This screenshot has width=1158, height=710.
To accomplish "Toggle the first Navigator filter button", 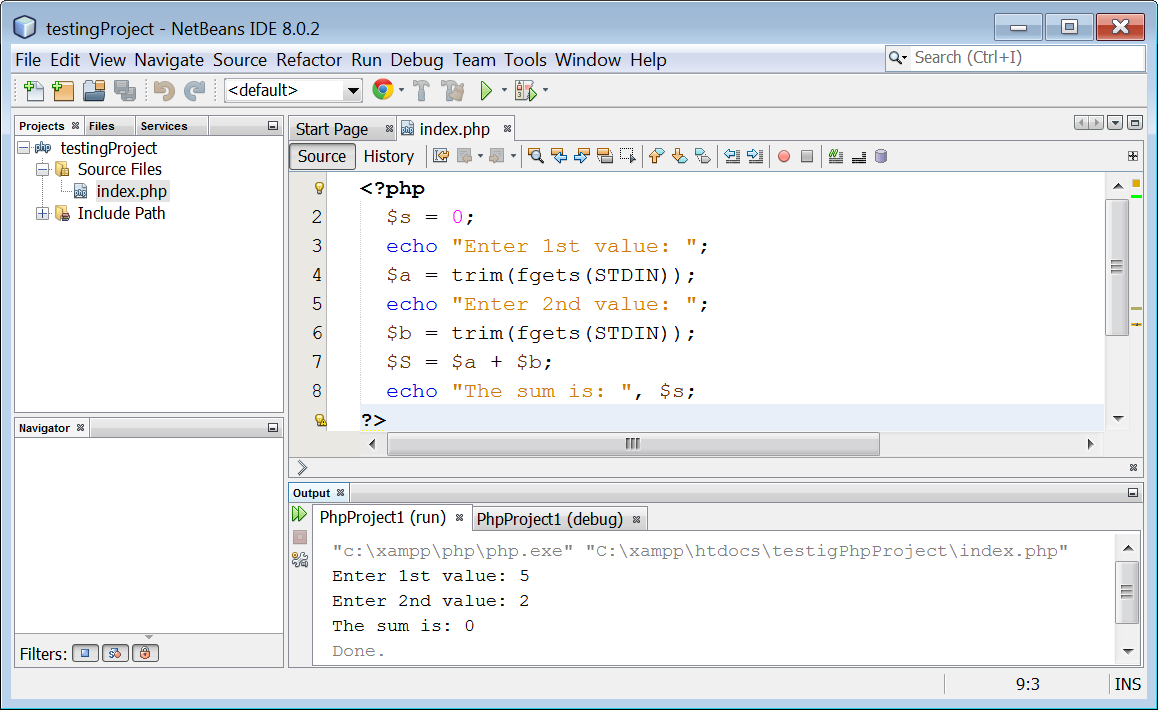I will (x=86, y=653).
